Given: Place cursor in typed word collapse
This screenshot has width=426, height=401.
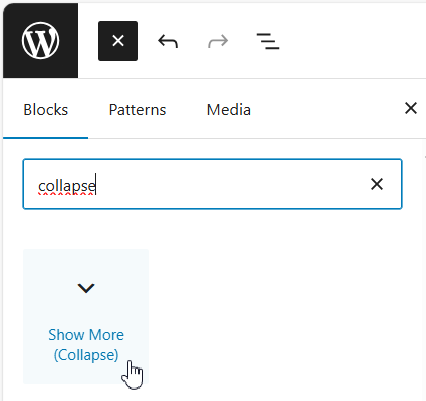Looking at the screenshot, I should point(67,186).
